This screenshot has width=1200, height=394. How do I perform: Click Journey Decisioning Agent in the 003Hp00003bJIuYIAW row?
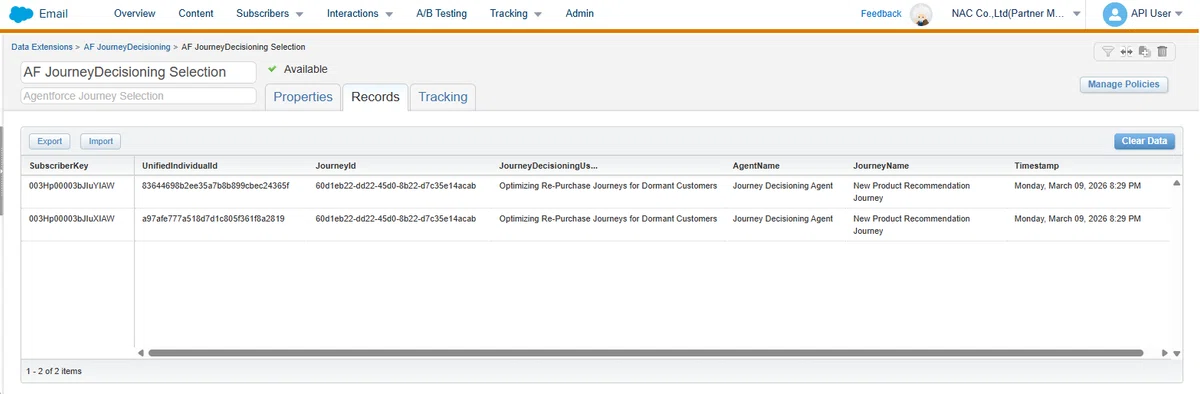[783, 187]
